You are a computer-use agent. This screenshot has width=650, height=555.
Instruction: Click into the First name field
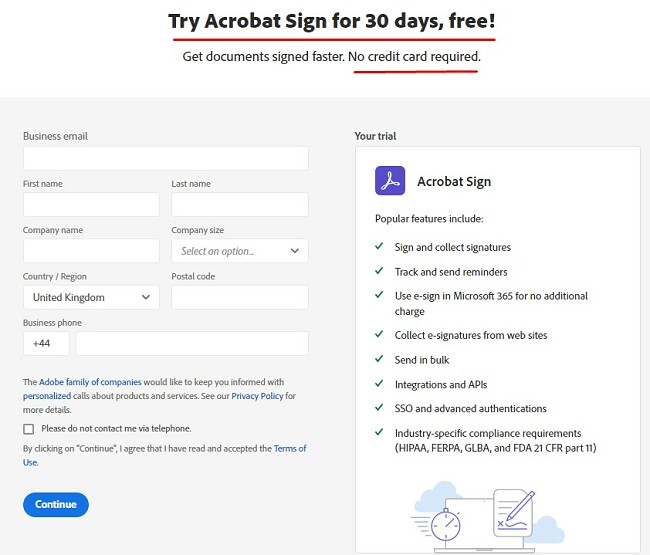pyautogui.click(x=91, y=204)
